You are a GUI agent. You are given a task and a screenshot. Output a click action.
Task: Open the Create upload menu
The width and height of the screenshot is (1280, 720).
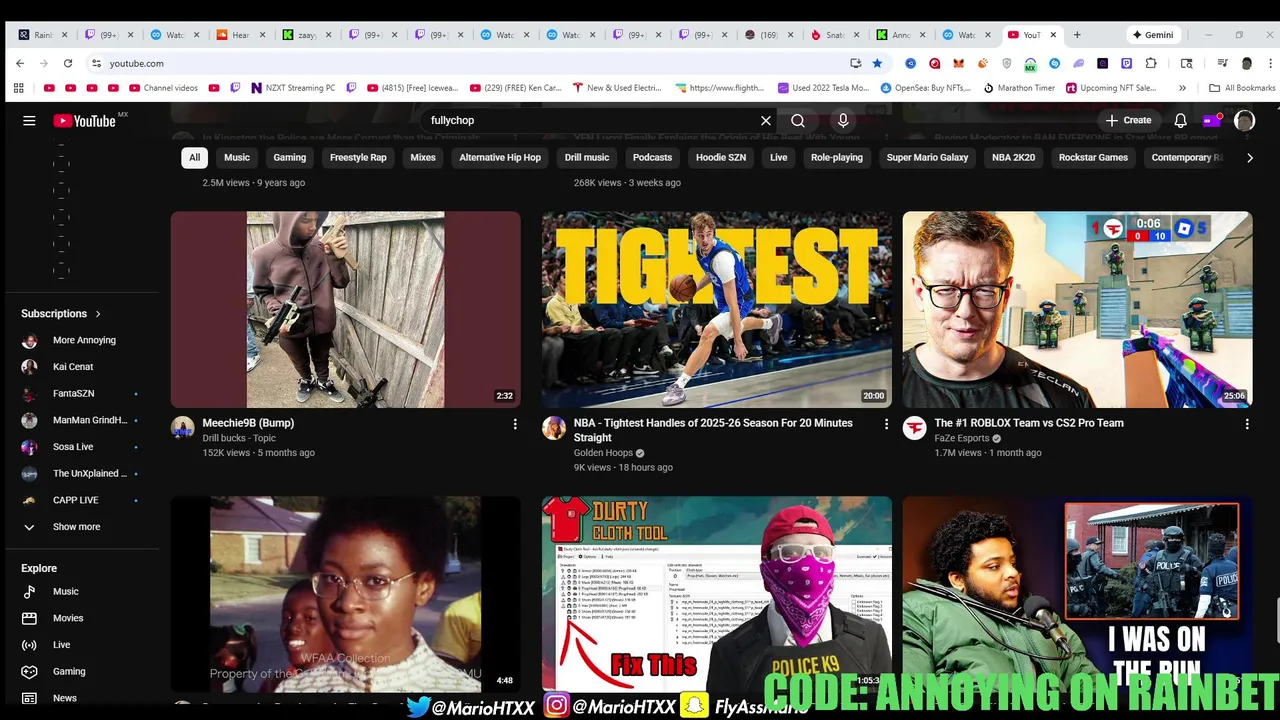point(1128,120)
